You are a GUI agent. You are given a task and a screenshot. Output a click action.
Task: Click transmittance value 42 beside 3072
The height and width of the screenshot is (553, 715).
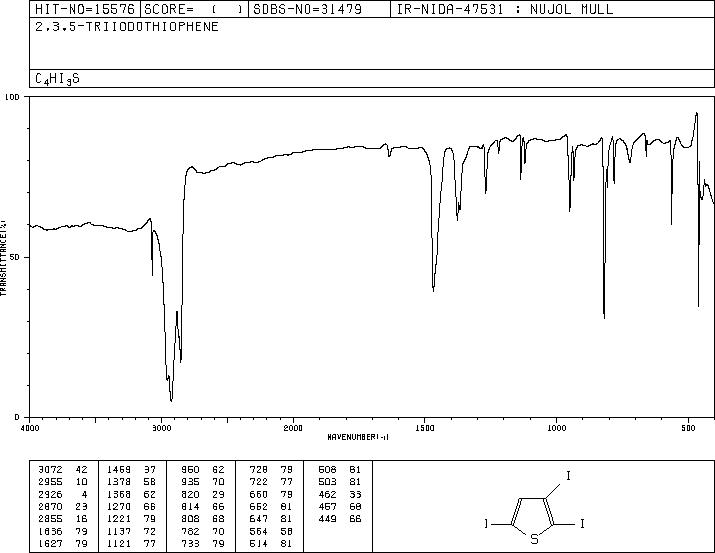tap(81, 470)
